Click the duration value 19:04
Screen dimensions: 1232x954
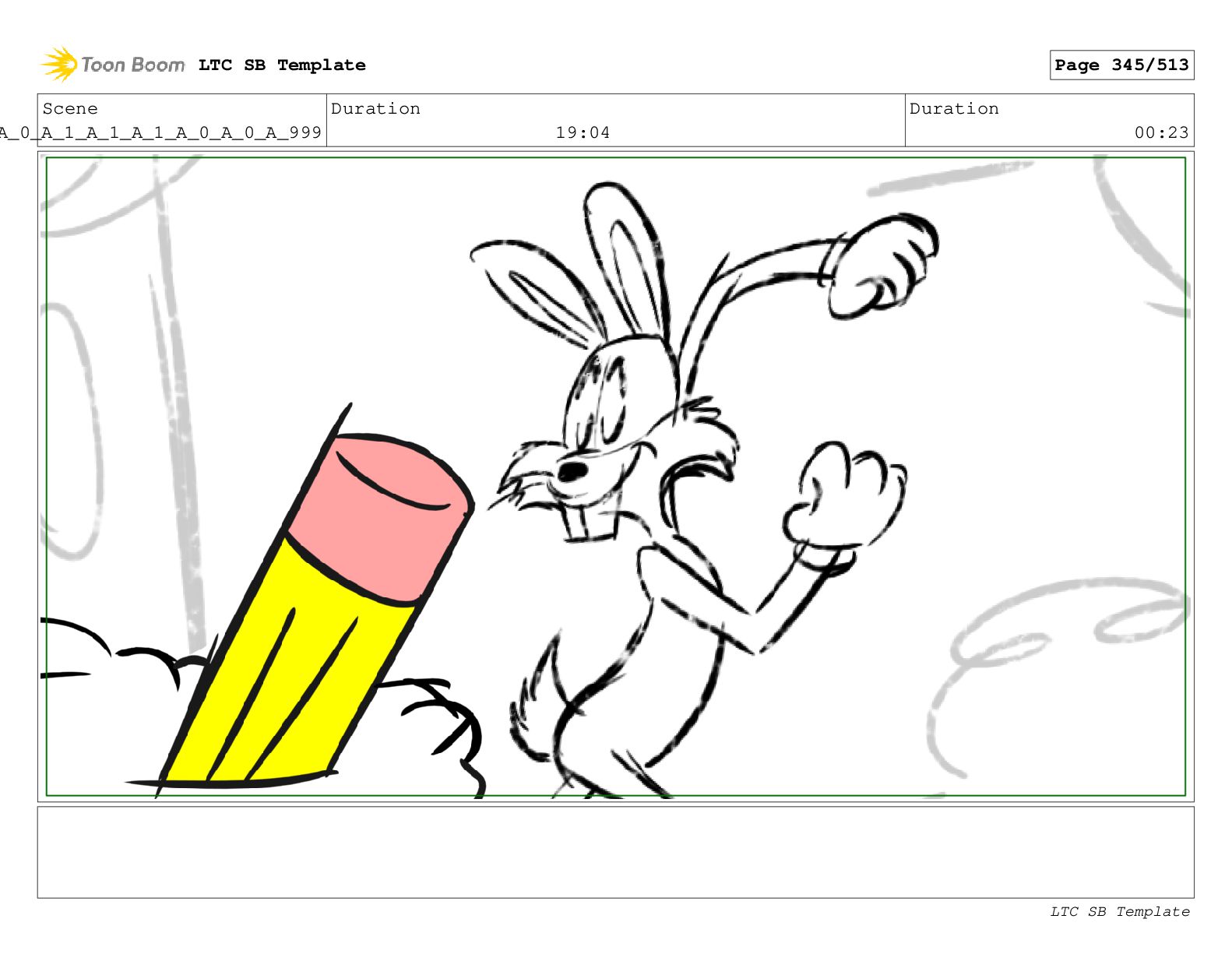pos(583,133)
